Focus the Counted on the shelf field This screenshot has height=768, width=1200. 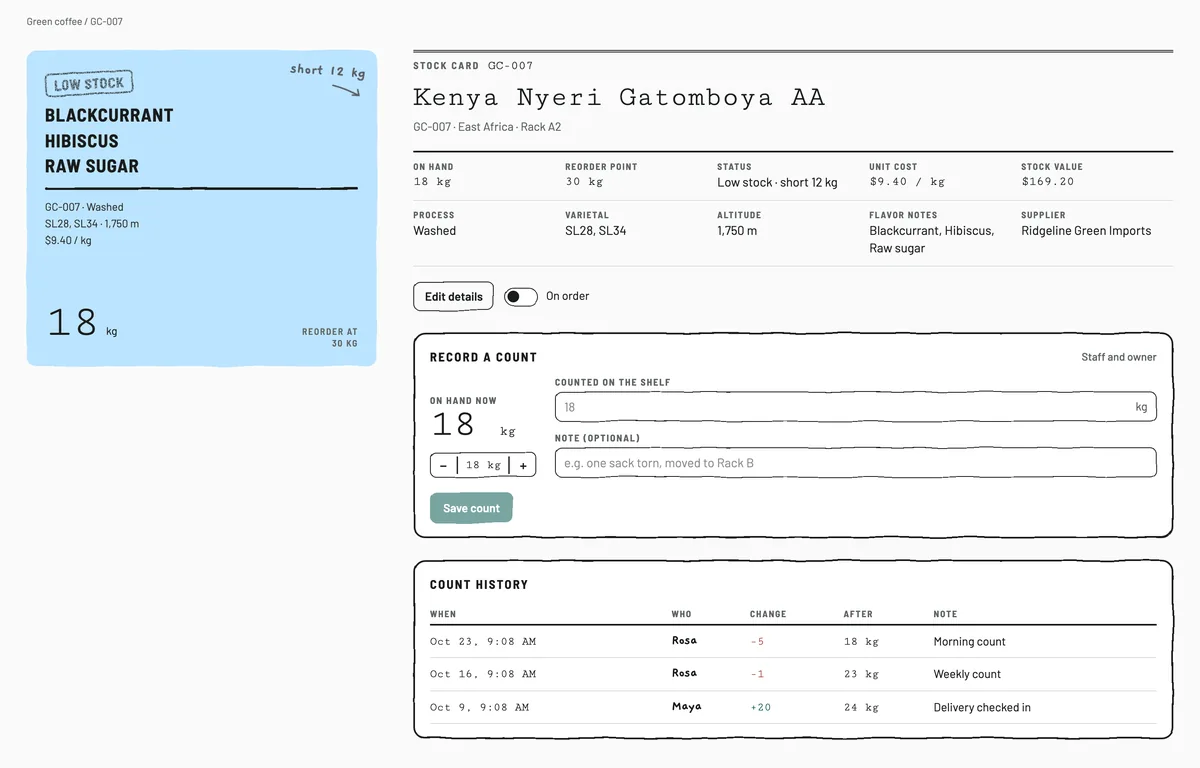pyautogui.click(x=855, y=407)
